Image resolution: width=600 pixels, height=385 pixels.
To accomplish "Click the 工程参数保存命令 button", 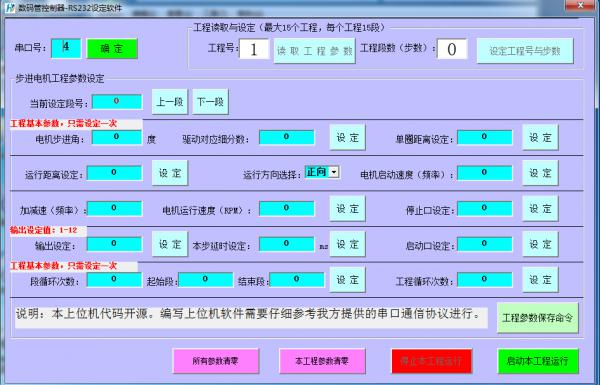I will [538, 318].
